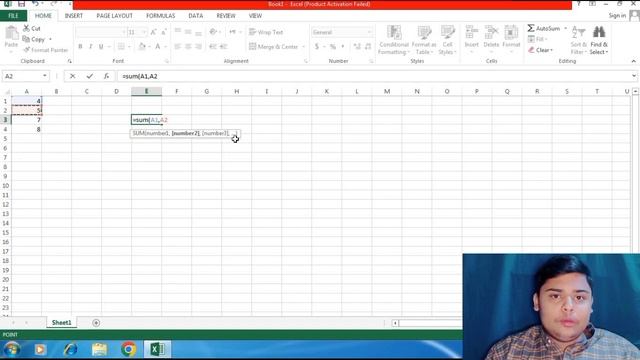Switch to the DATA tab
The width and height of the screenshot is (640, 360).
tap(196, 16)
